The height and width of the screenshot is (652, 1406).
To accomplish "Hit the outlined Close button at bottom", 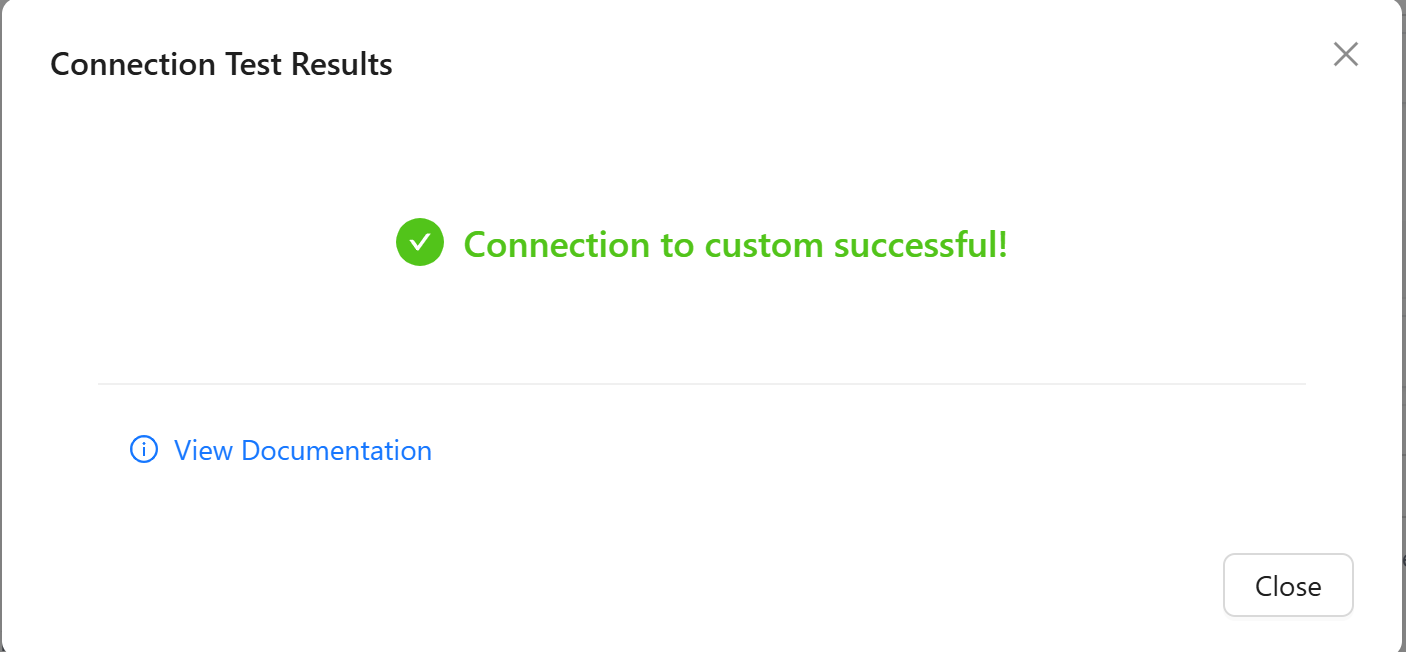I will [1288, 586].
